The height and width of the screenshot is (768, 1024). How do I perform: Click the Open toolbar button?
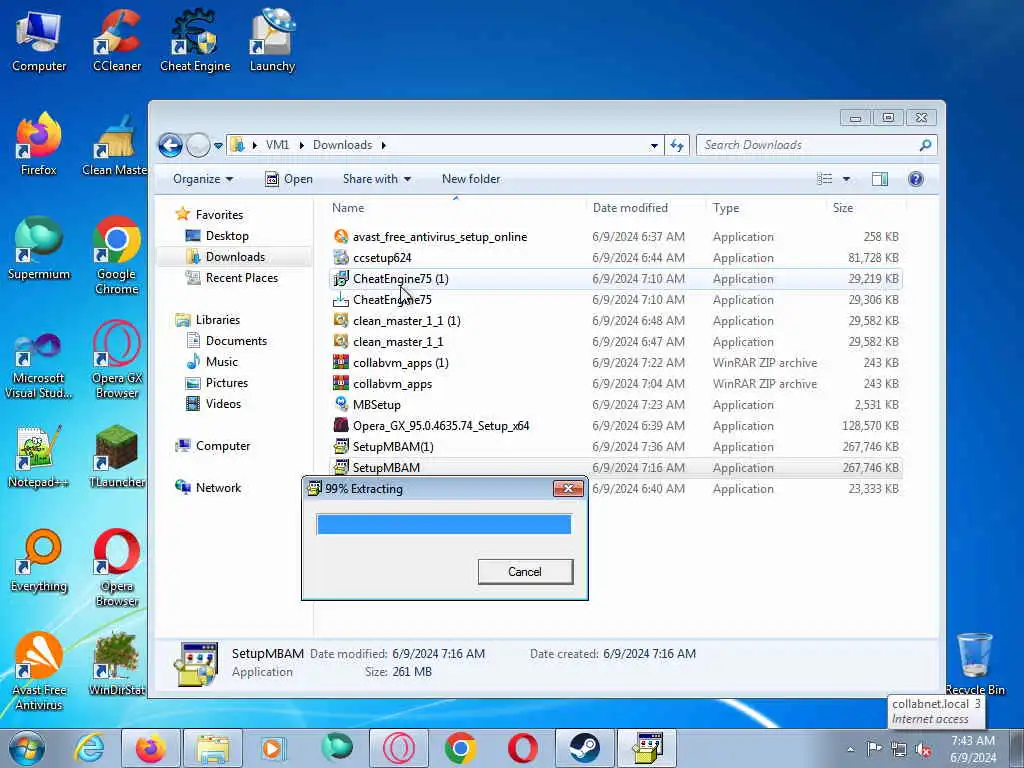pyautogui.click(x=289, y=179)
